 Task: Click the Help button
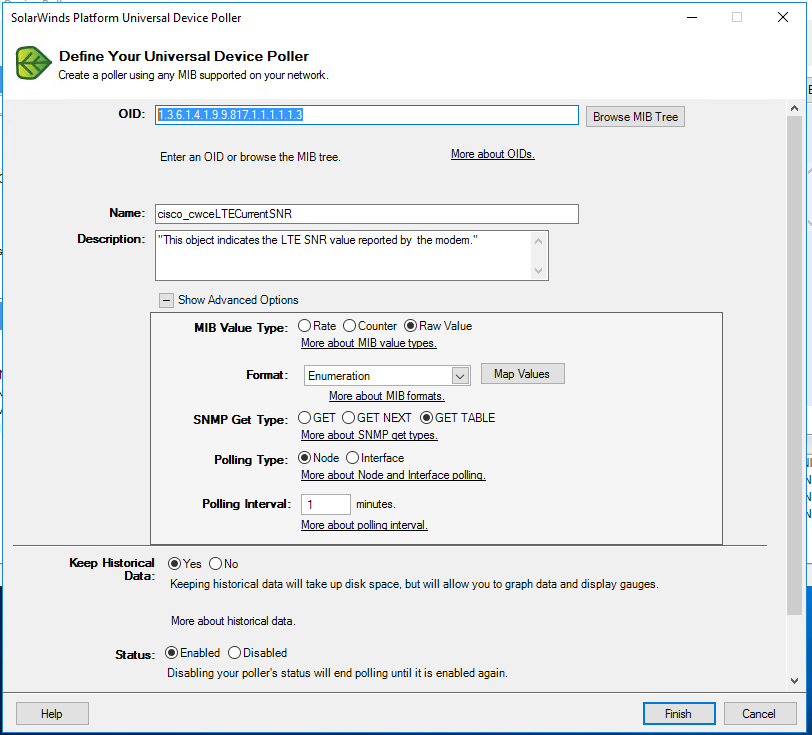(x=52, y=714)
